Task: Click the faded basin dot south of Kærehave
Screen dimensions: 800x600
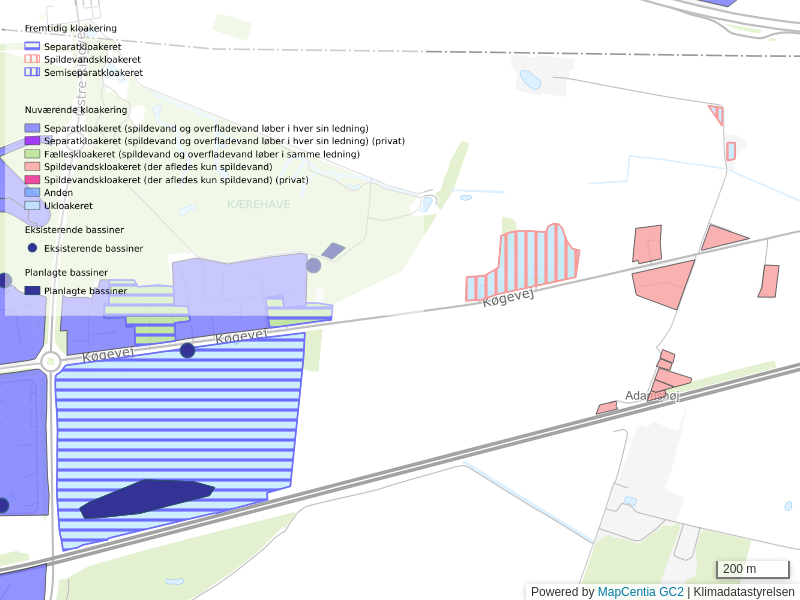Action: coord(313,265)
